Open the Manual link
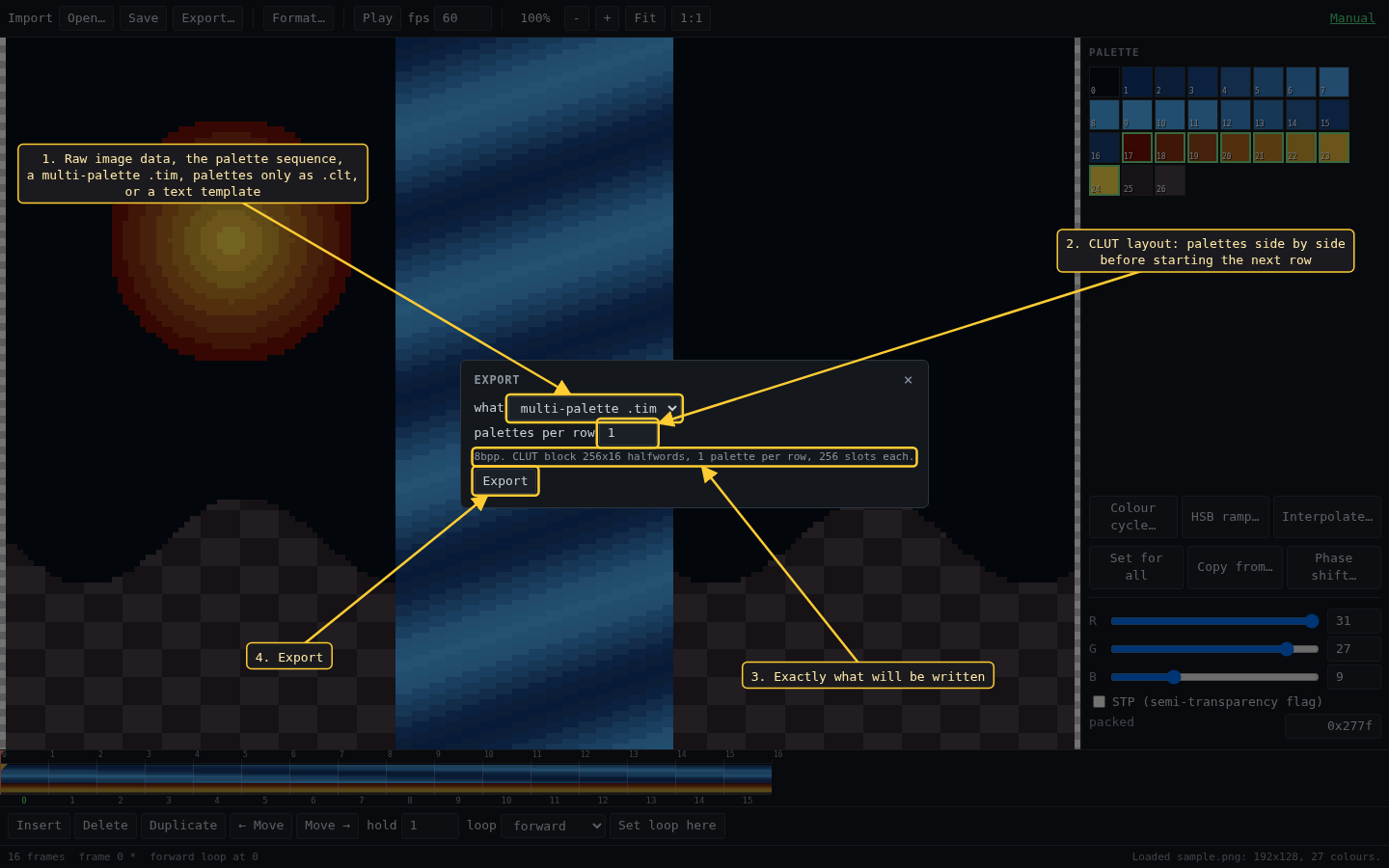Image resolution: width=1389 pixels, height=868 pixels. 1352,18
